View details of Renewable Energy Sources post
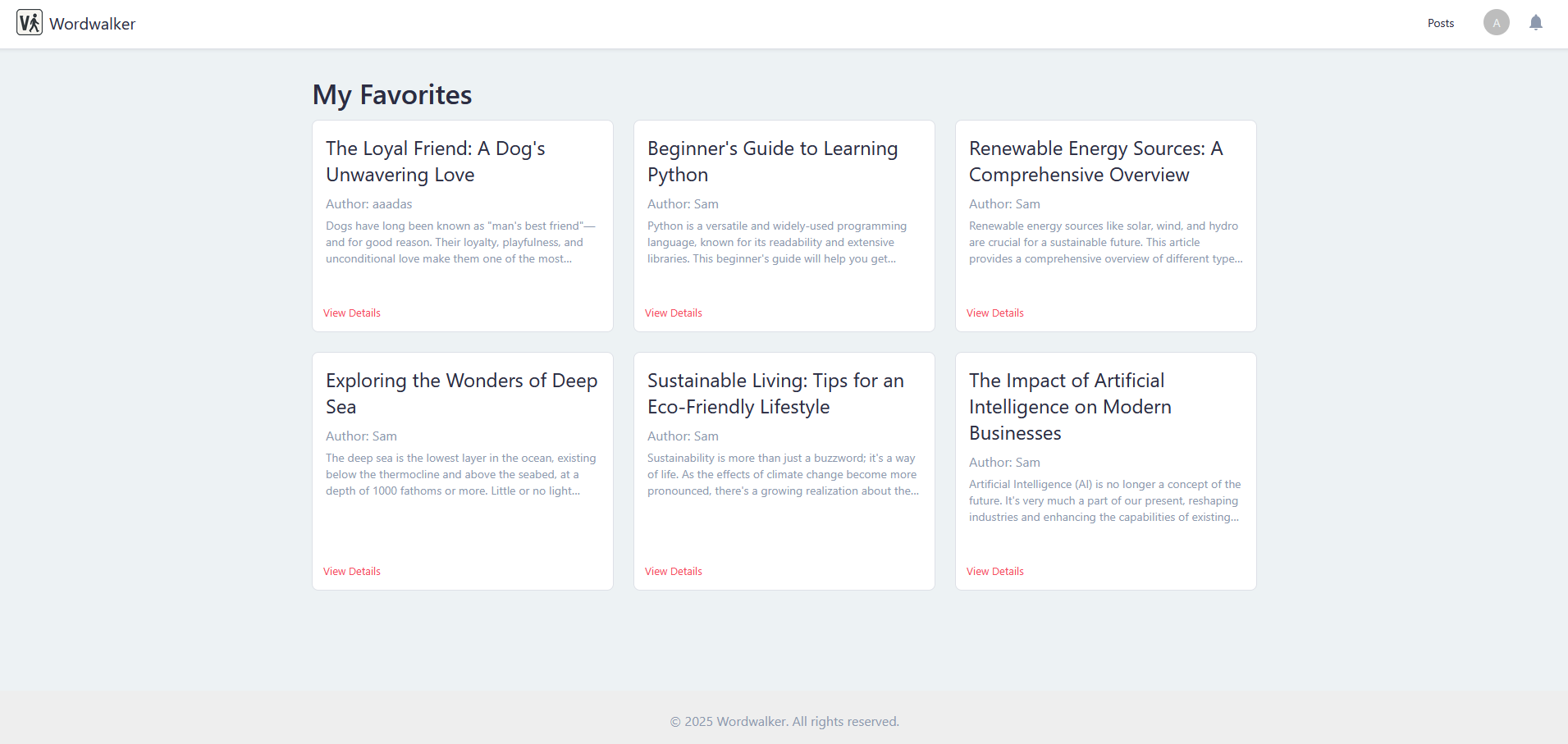The width and height of the screenshot is (1568, 744). tap(995, 313)
